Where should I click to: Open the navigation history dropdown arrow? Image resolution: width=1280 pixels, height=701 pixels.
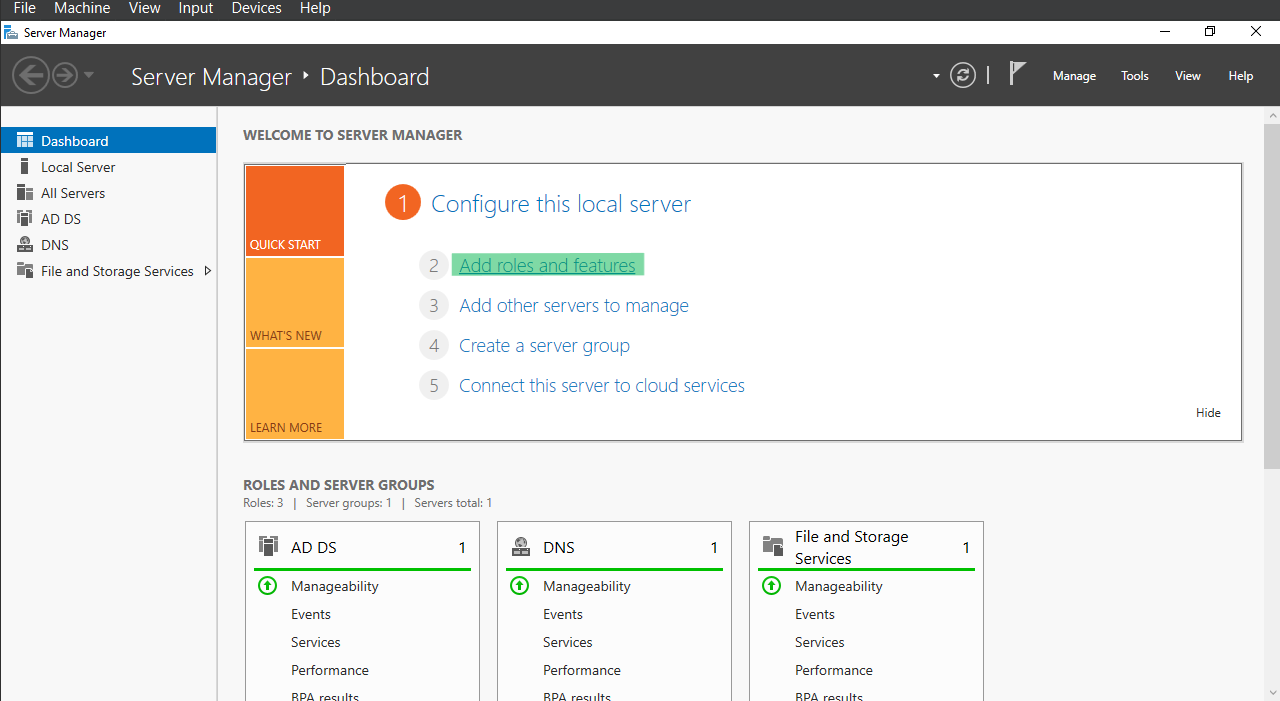[89, 76]
